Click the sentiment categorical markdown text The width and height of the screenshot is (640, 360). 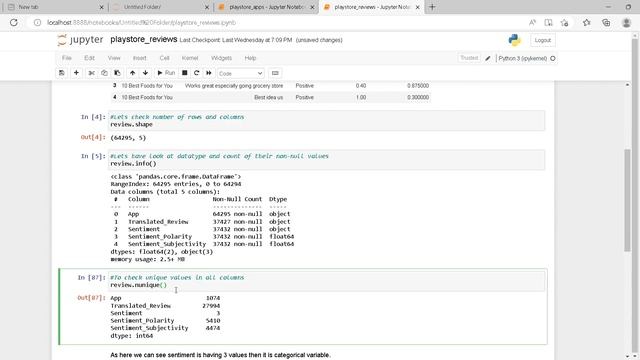point(220,355)
